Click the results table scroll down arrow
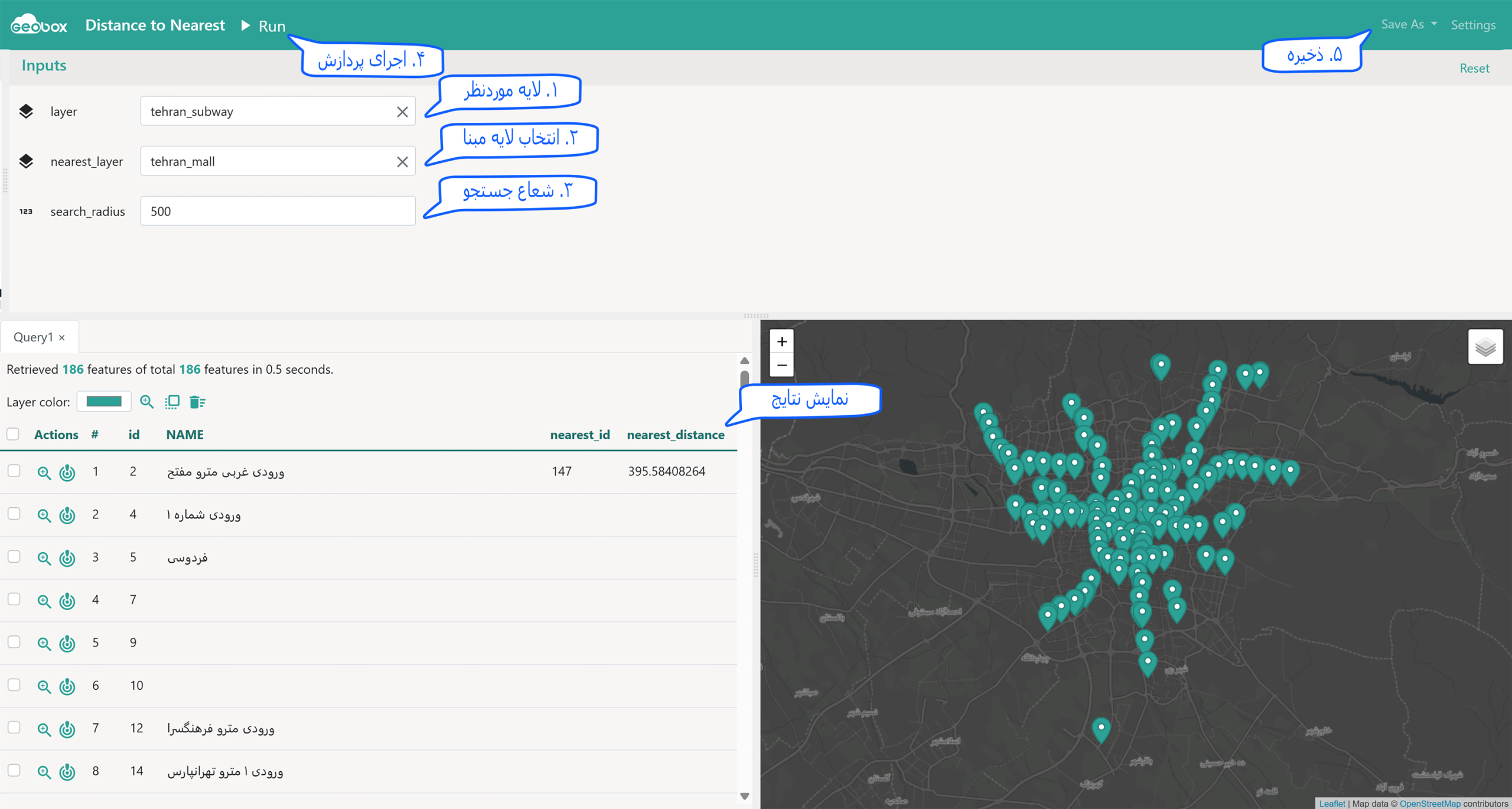Screen dimensions: 1512x809 pyautogui.click(x=744, y=796)
